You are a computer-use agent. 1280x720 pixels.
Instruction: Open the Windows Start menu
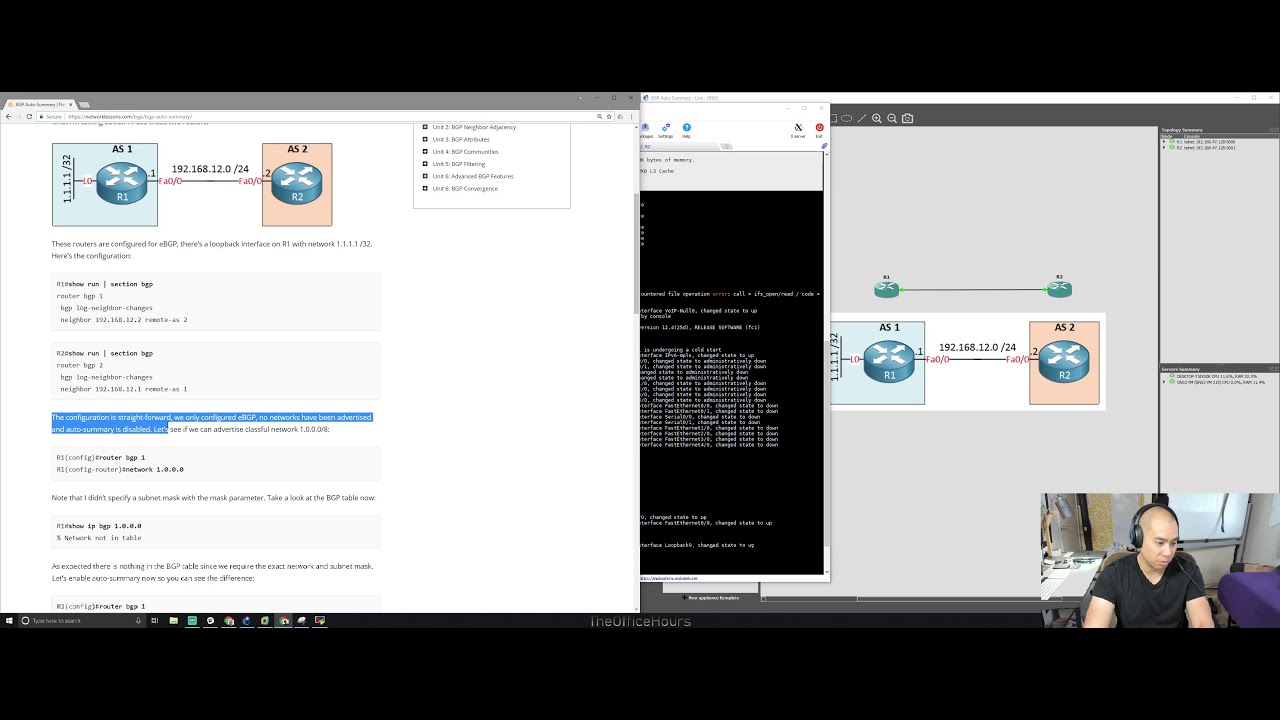(9, 620)
